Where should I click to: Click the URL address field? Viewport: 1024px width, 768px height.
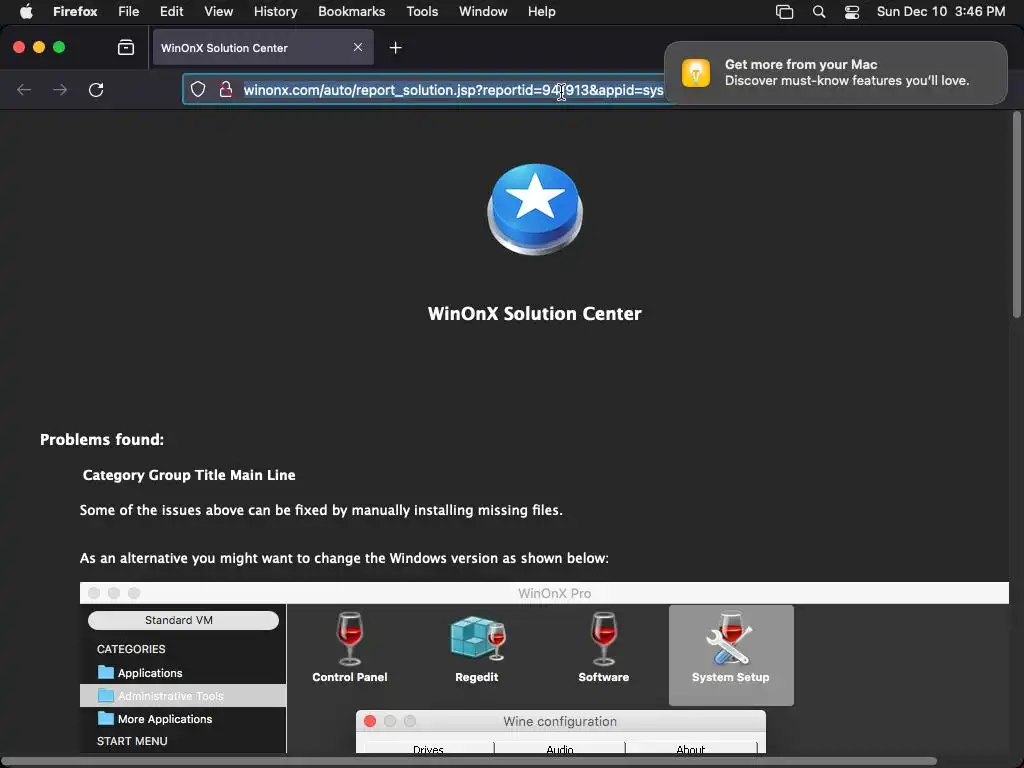pos(453,89)
